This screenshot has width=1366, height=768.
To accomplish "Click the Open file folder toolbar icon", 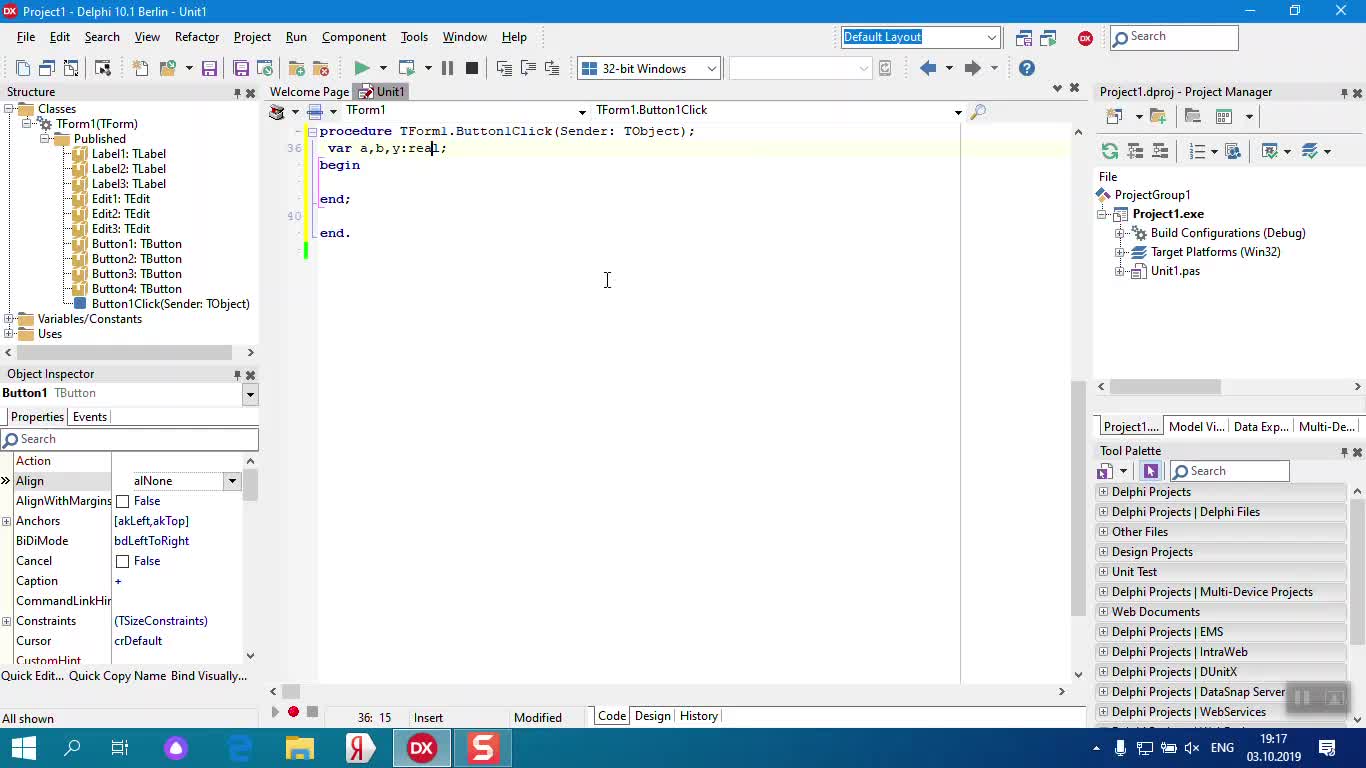I will click(167, 68).
